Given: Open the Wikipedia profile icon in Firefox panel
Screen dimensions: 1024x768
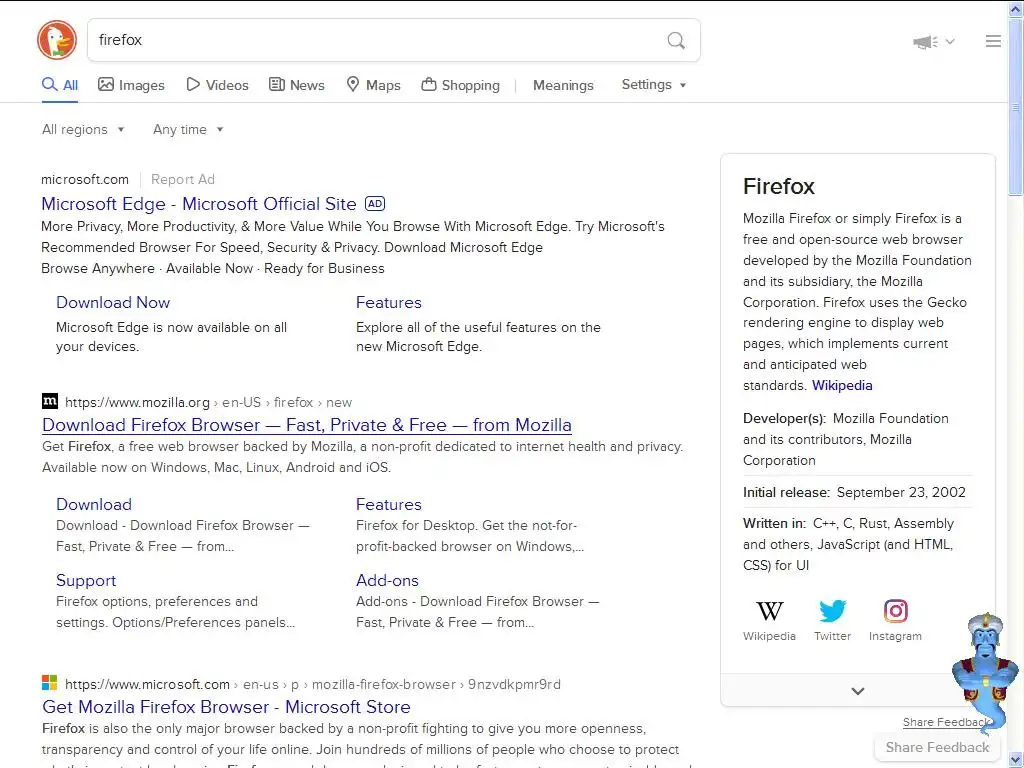Looking at the screenshot, I should coord(769,611).
